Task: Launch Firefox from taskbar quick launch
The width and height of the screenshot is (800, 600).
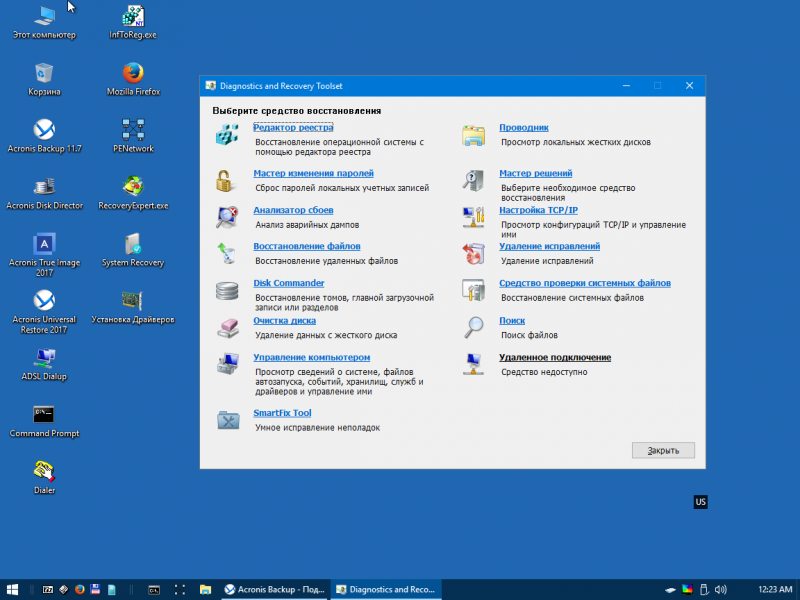Action: (x=80, y=590)
